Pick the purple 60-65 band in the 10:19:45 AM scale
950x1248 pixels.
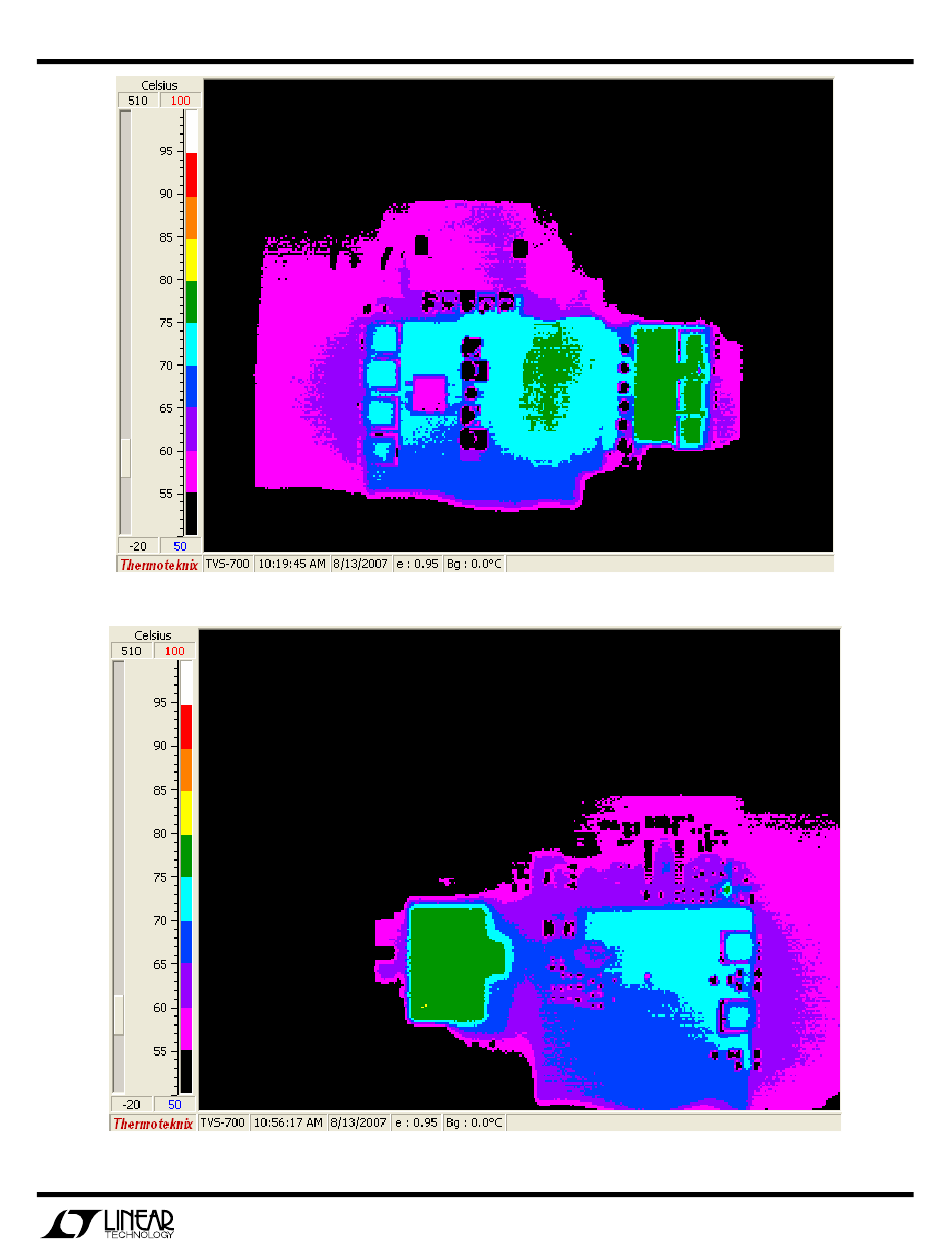click(x=191, y=429)
